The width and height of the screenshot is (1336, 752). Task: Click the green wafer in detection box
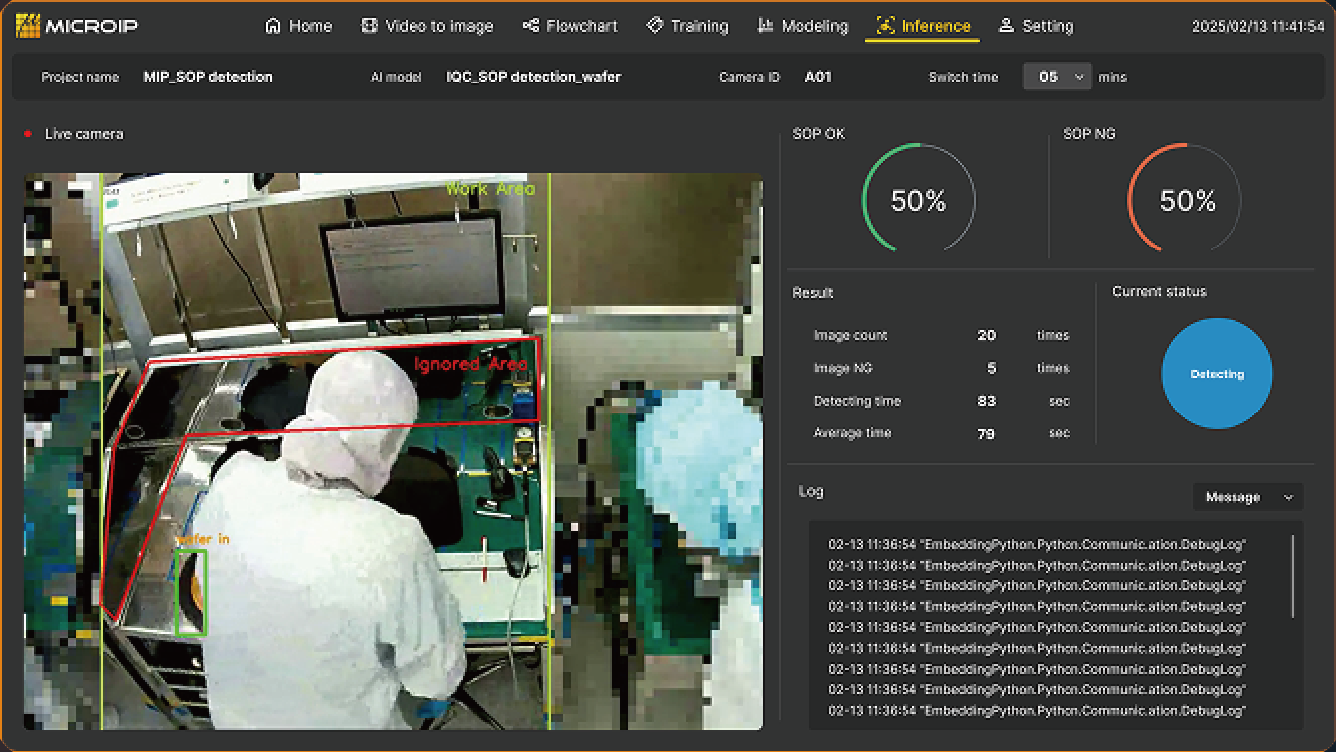(191, 592)
